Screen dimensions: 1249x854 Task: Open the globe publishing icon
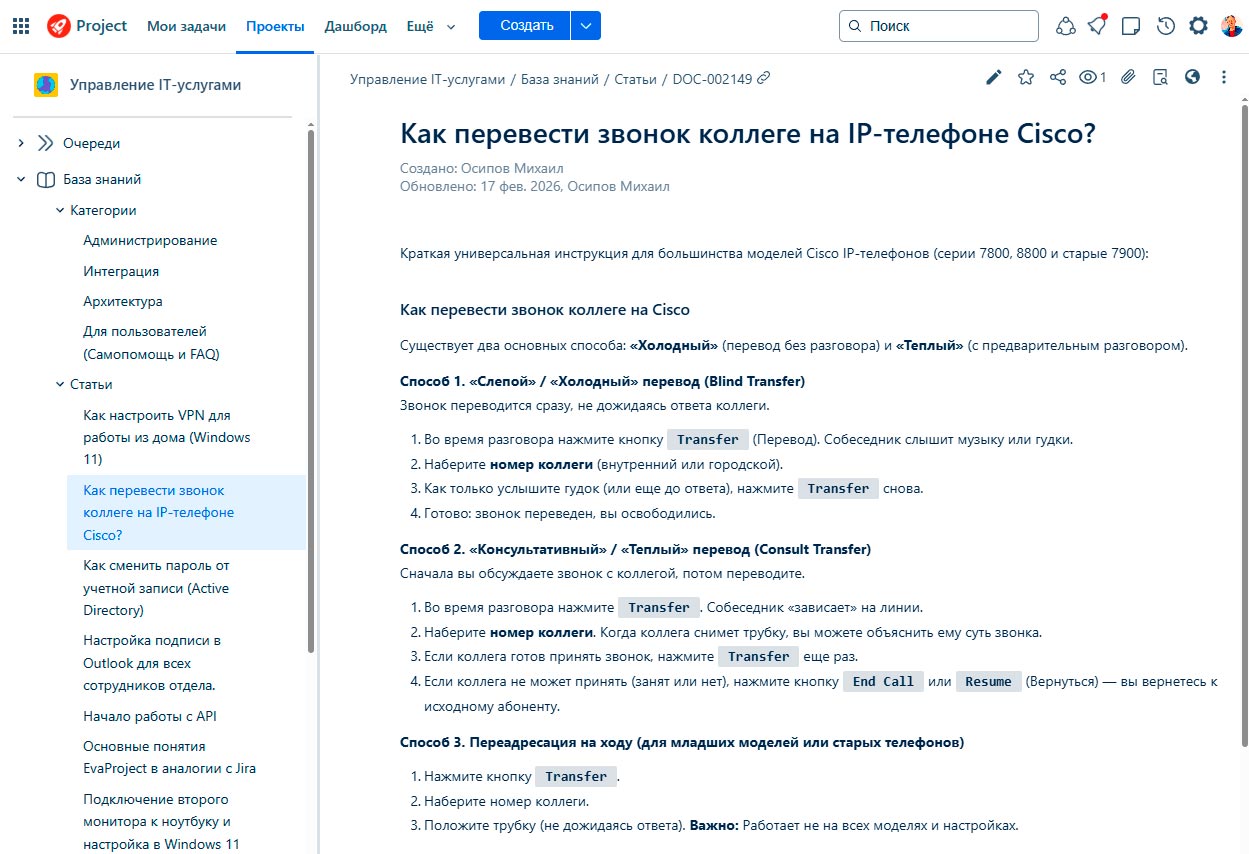(x=1192, y=76)
